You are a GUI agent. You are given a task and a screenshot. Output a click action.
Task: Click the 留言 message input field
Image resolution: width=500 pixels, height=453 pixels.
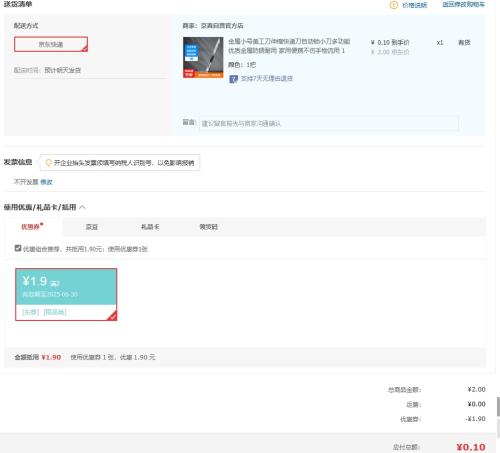click(329, 123)
